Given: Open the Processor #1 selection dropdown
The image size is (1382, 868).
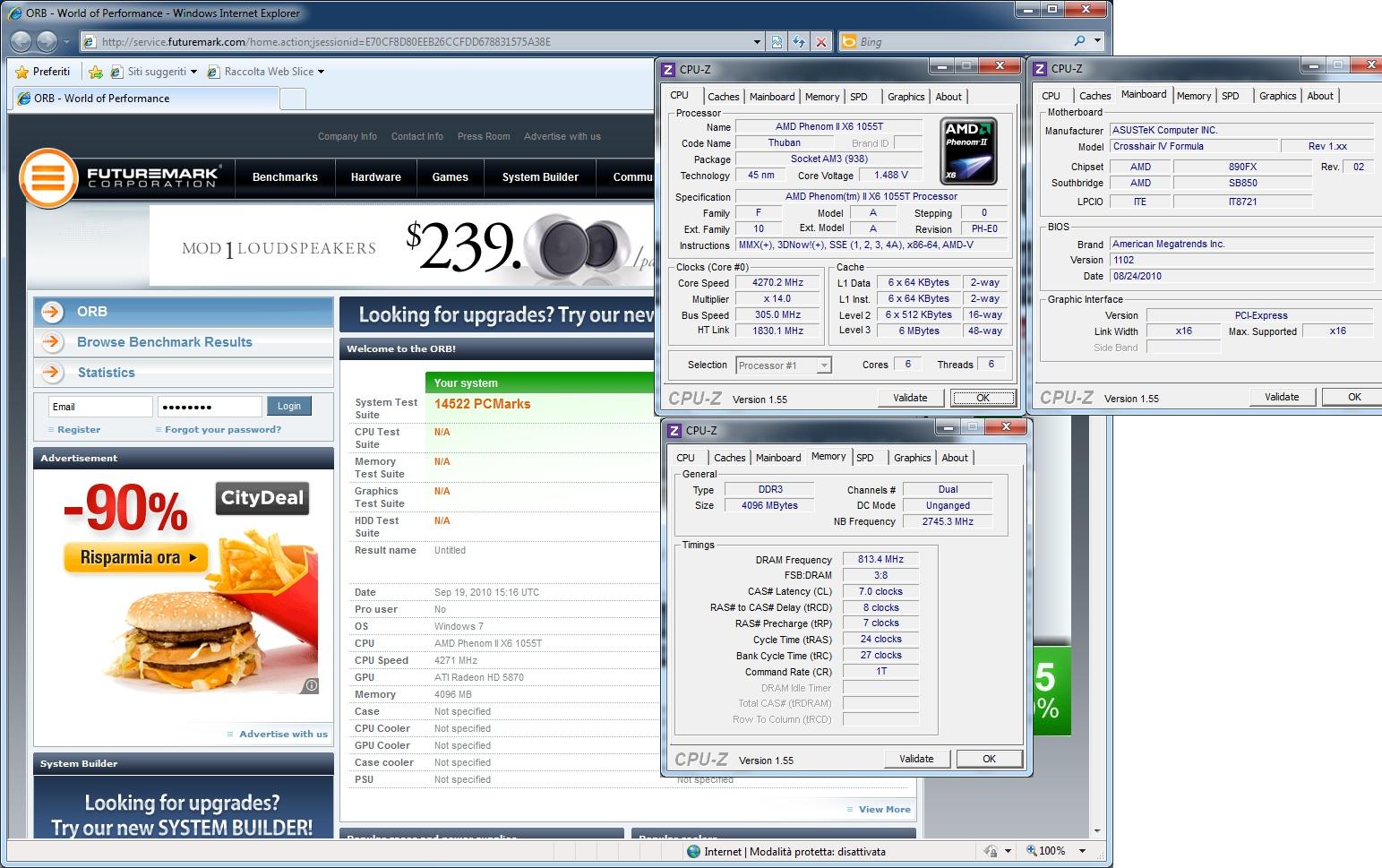Looking at the screenshot, I should pyautogui.click(x=824, y=365).
